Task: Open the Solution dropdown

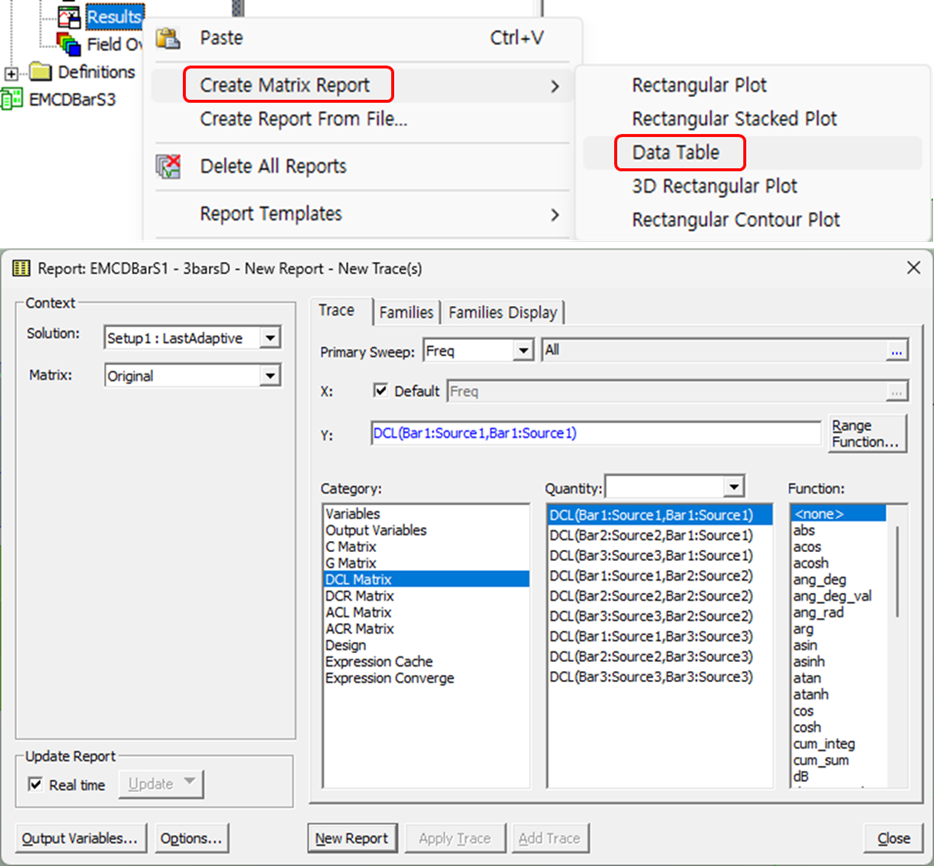Action: tap(269, 338)
